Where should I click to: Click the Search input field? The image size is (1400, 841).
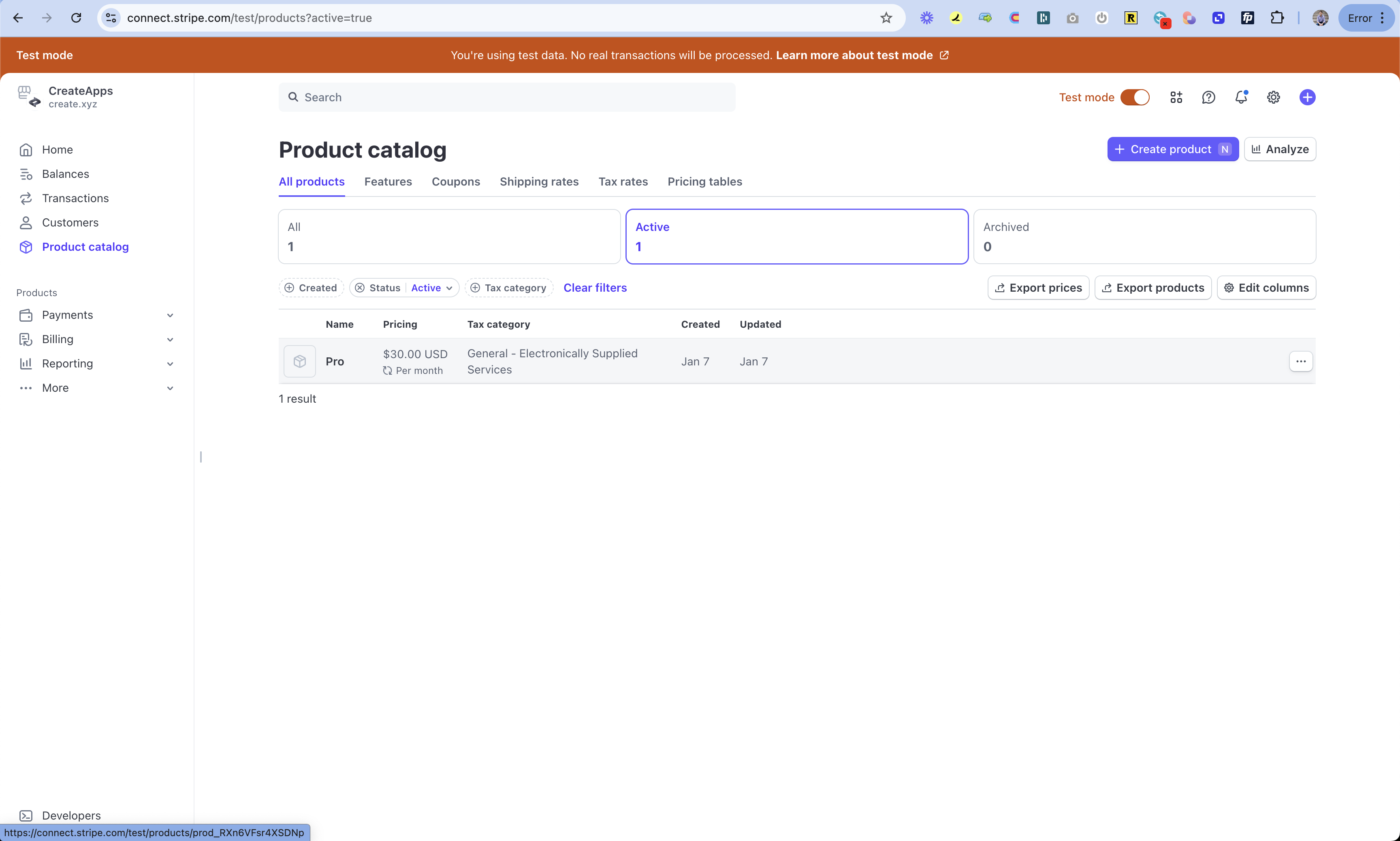tap(507, 98)
